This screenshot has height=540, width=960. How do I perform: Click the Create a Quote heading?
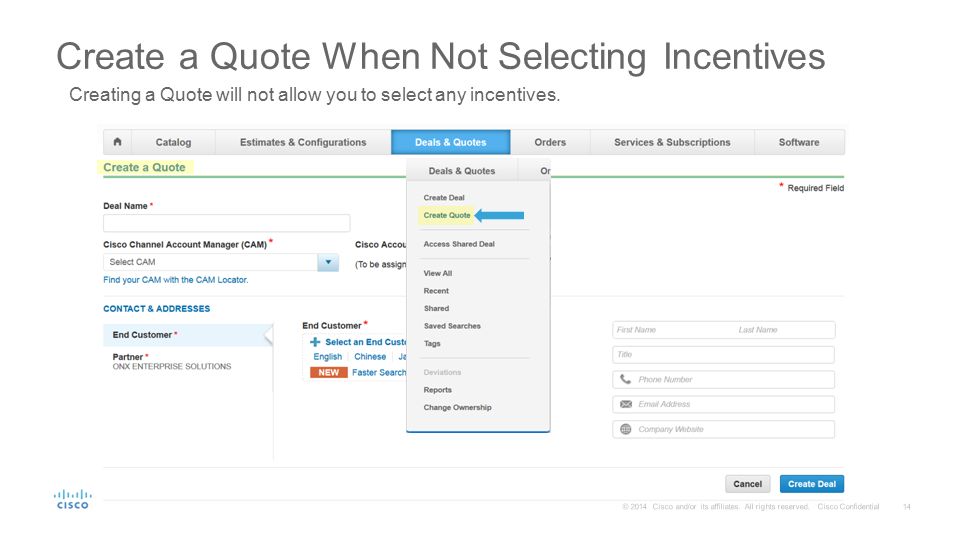[144, 167]
